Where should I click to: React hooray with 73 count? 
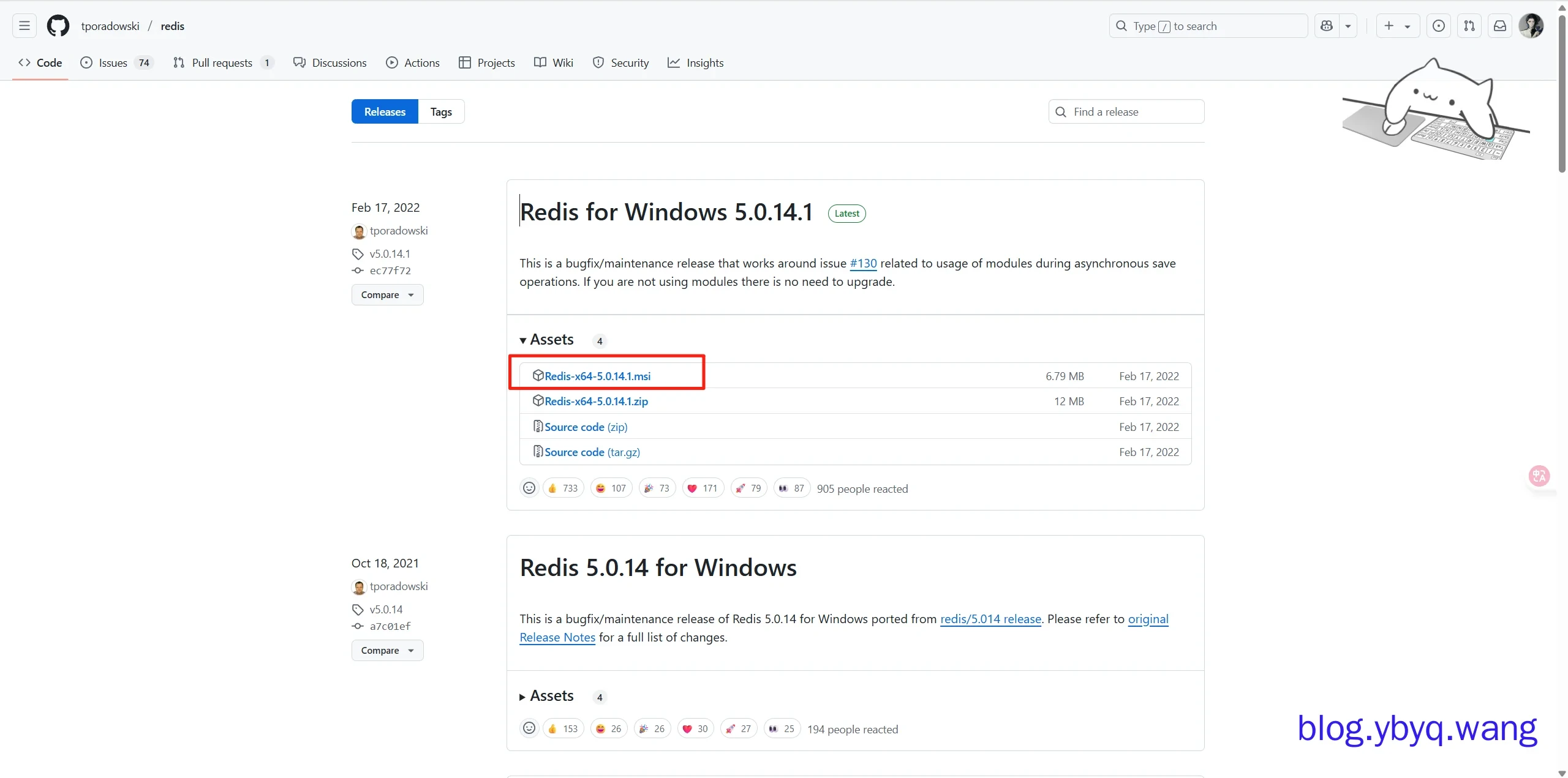click(657, 488)
